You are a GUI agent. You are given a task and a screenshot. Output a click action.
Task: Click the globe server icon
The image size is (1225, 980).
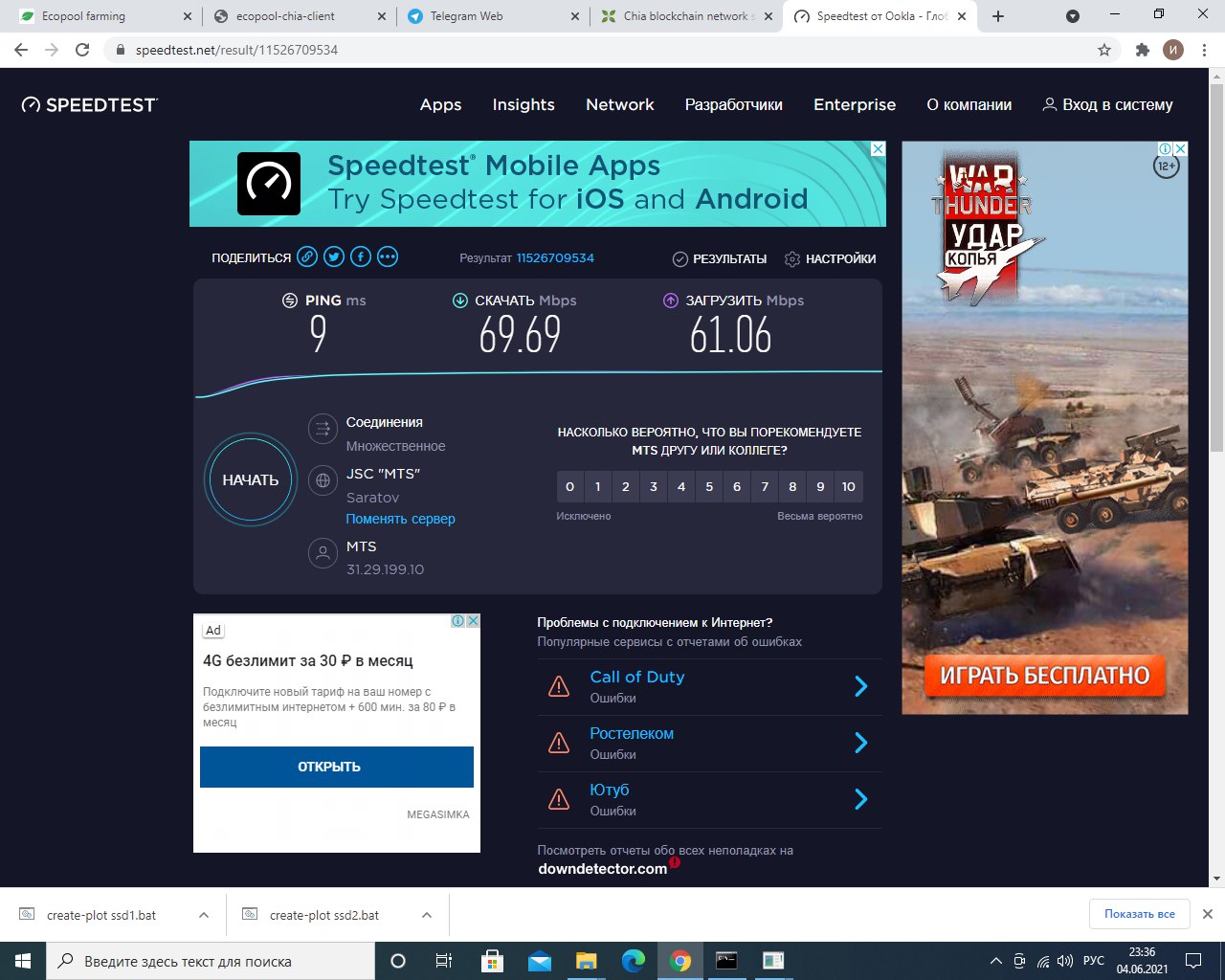323,480
